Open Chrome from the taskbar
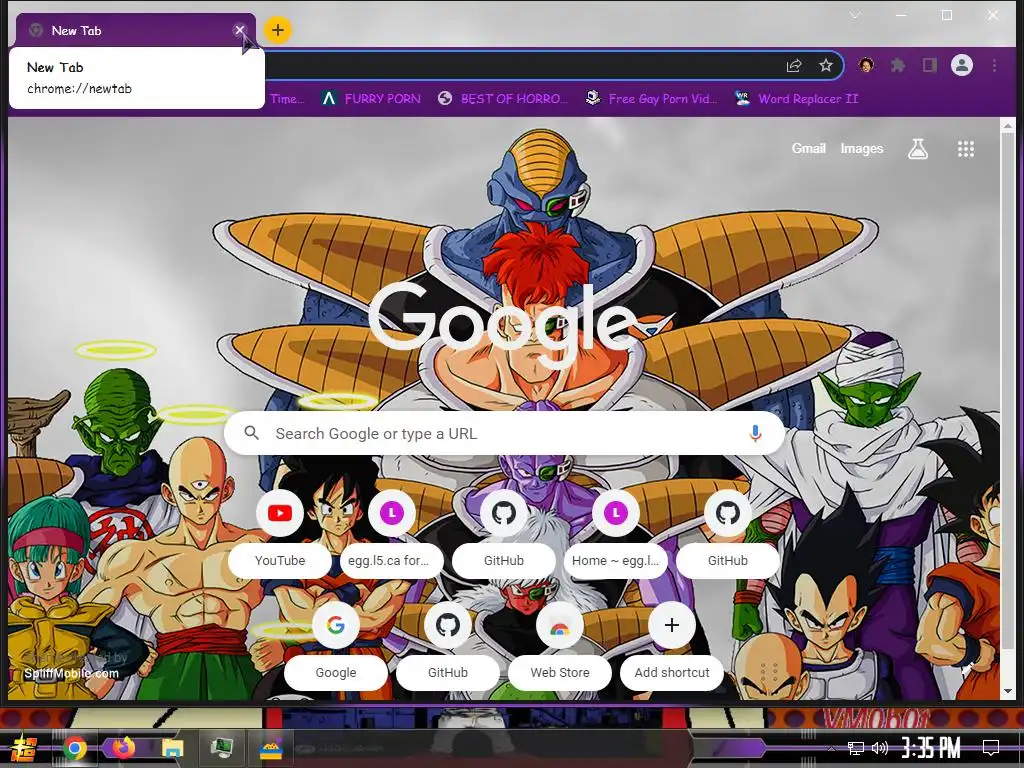 coord(74,748)
